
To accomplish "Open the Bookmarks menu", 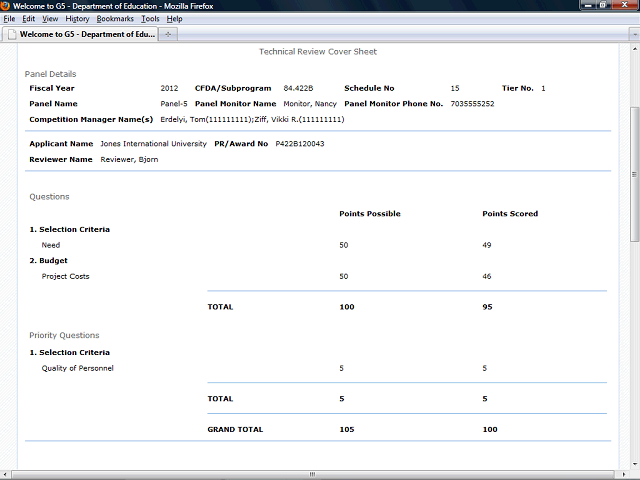I will [x=115, y=19].
